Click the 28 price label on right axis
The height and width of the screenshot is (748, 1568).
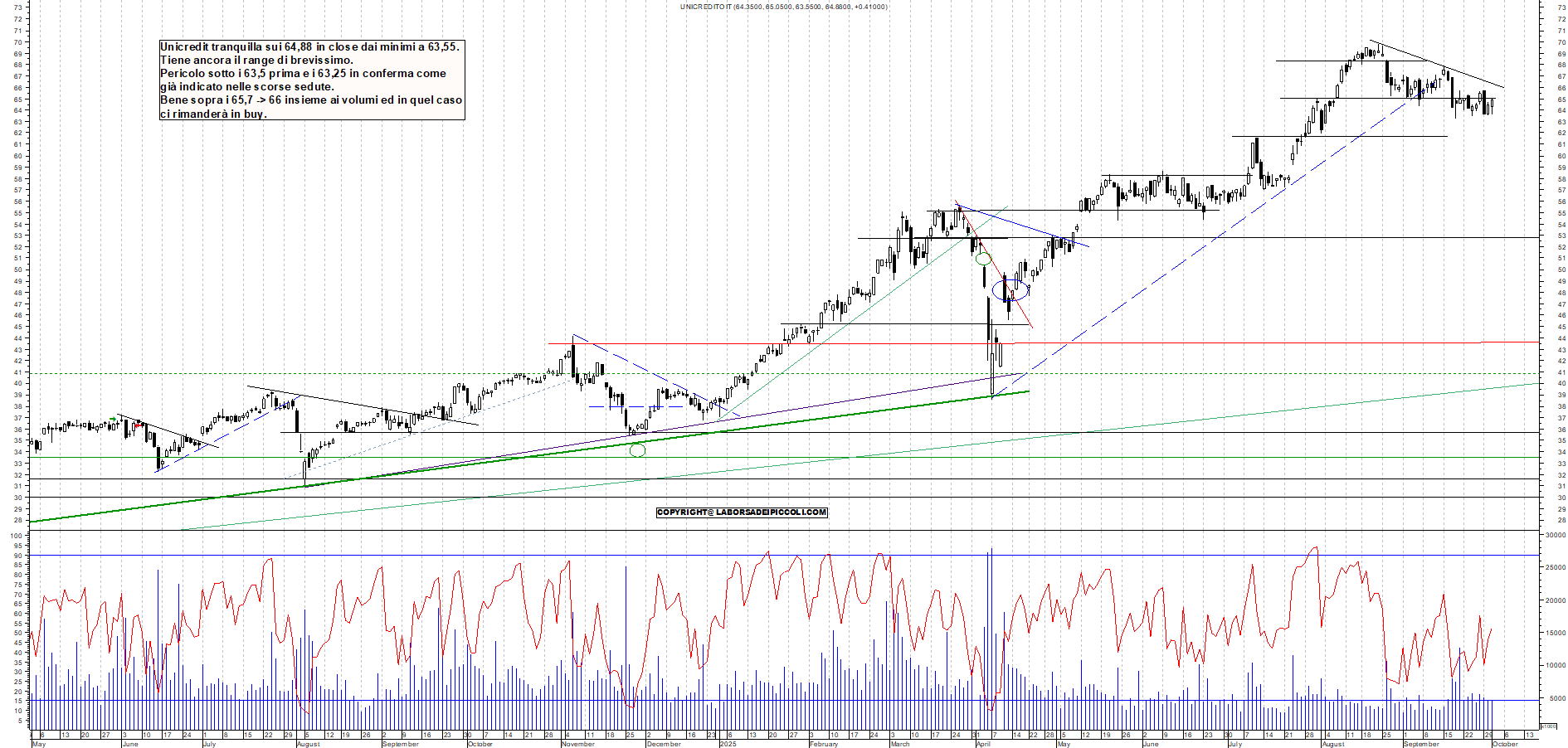1561,520
